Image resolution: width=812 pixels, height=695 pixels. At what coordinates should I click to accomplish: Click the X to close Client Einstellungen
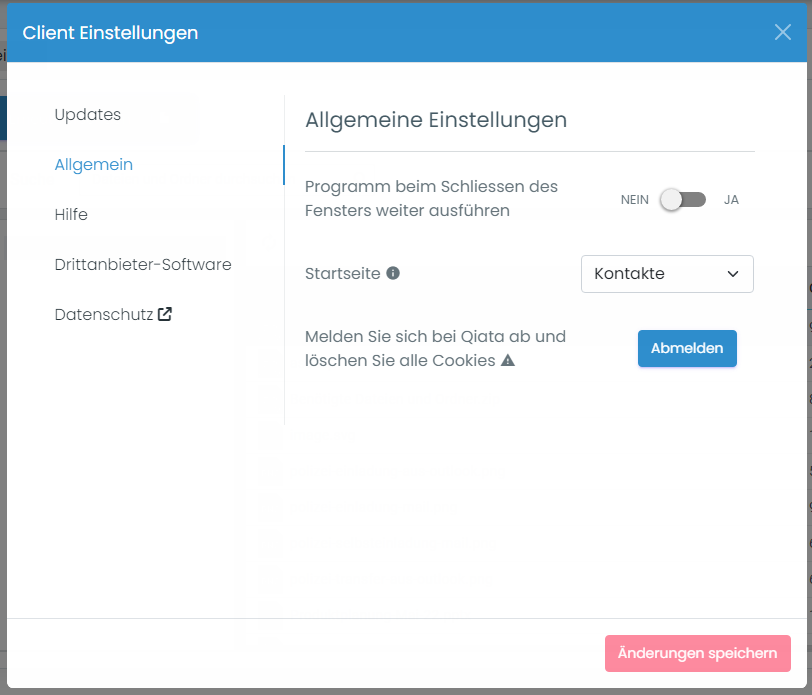click(x=783, y=32)
